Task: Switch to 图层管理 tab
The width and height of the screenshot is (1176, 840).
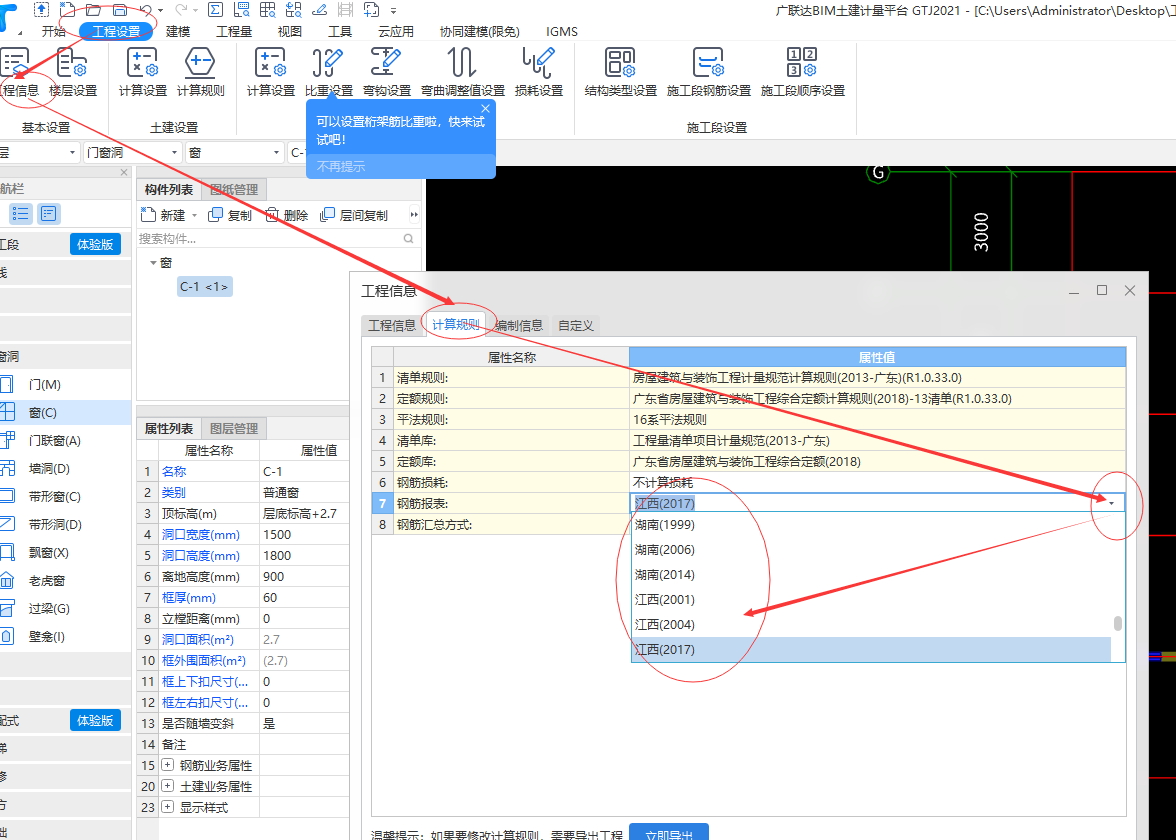Action: click(x=234, y=428)
